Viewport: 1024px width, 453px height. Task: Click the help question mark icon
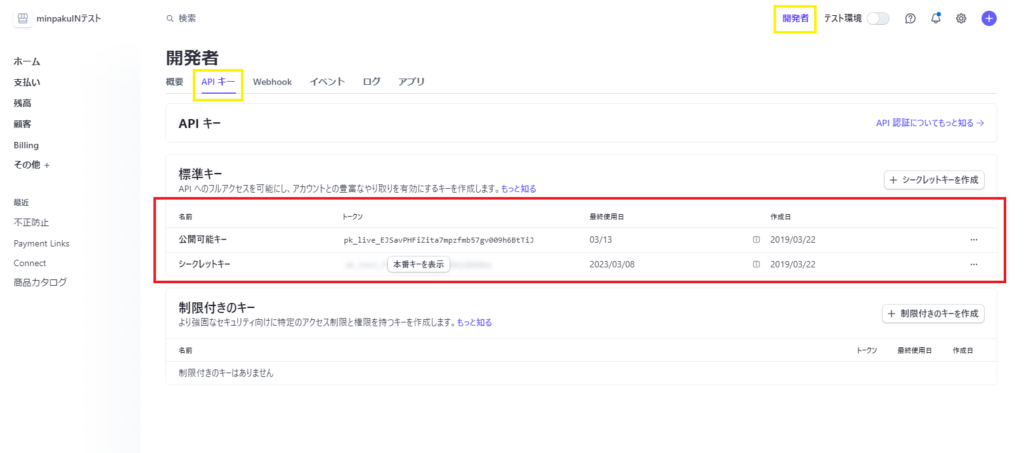(910, 18)
